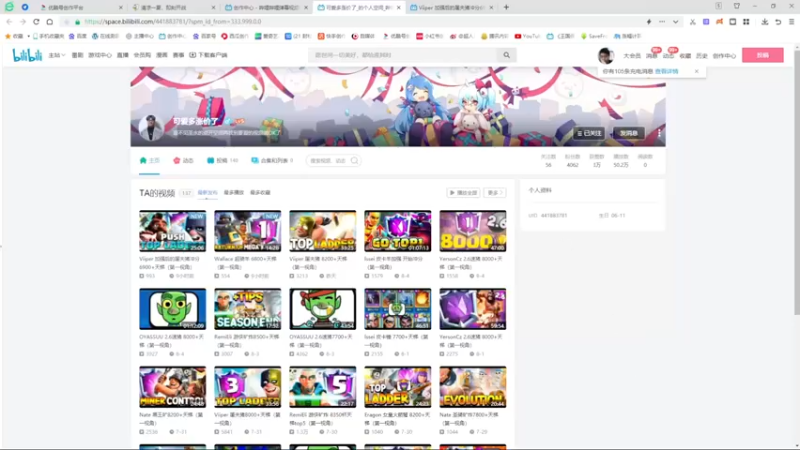Open 创作中心 in the header
Screen dimensions: 800x450
pos(724,56)
